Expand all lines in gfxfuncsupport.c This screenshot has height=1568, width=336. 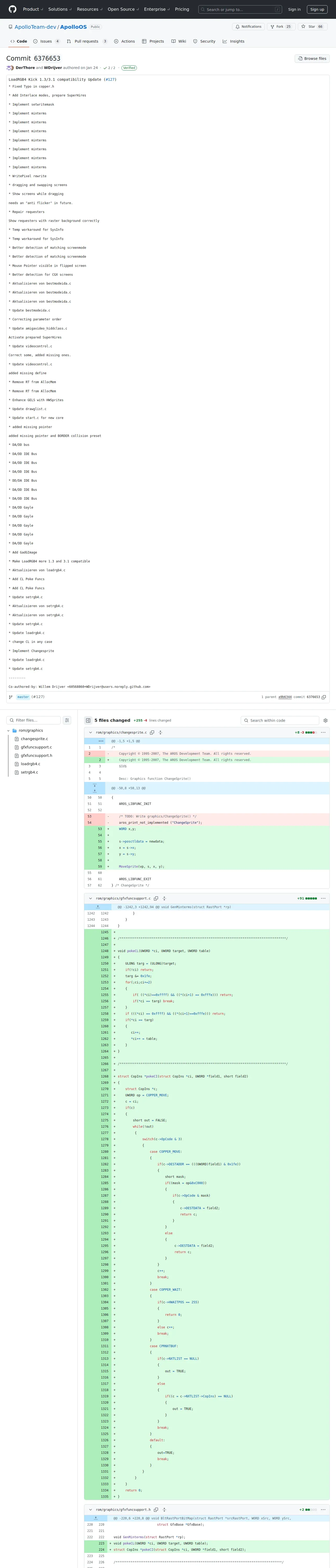(164, 898)
